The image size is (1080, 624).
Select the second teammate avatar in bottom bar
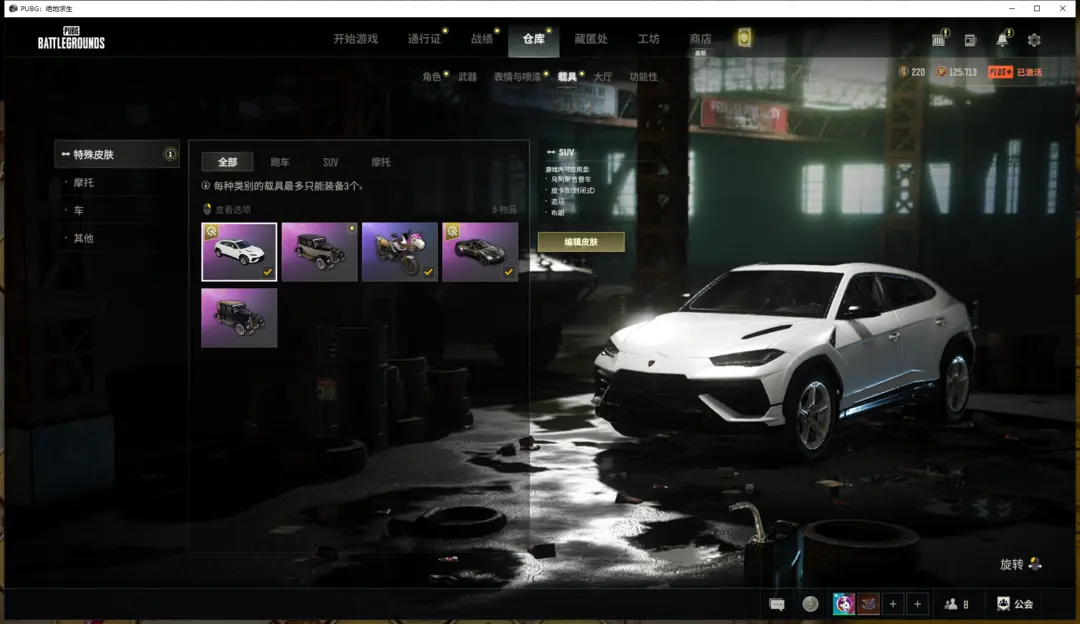click(868, 604)
